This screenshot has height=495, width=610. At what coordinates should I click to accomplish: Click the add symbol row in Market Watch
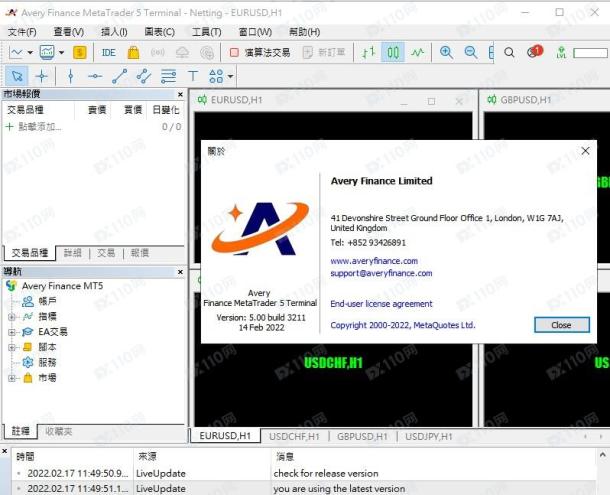(x=93, y=126)
